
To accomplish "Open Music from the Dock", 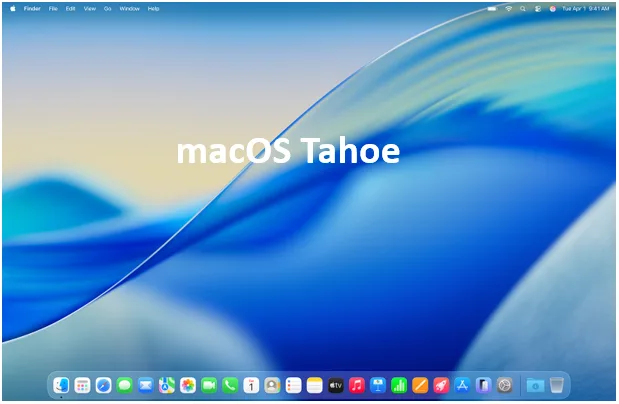I will pyautogui.click(x=357, y=385).
